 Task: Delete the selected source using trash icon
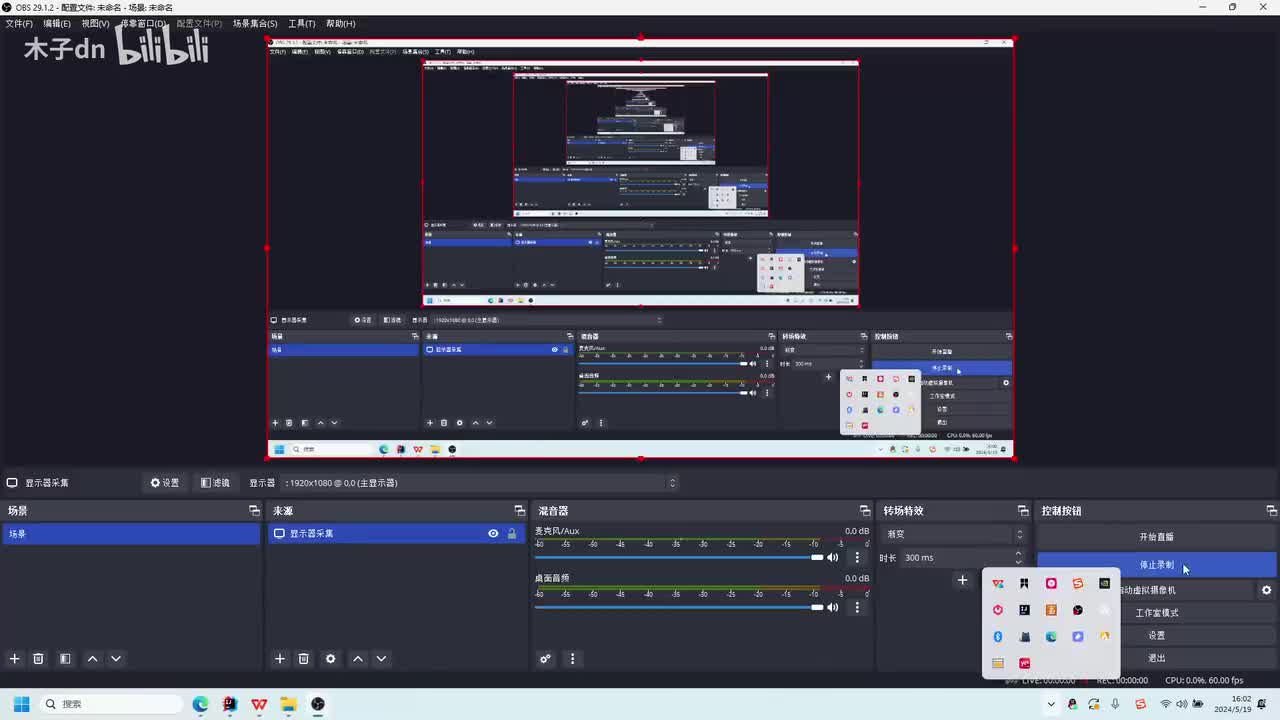[304, 659]
